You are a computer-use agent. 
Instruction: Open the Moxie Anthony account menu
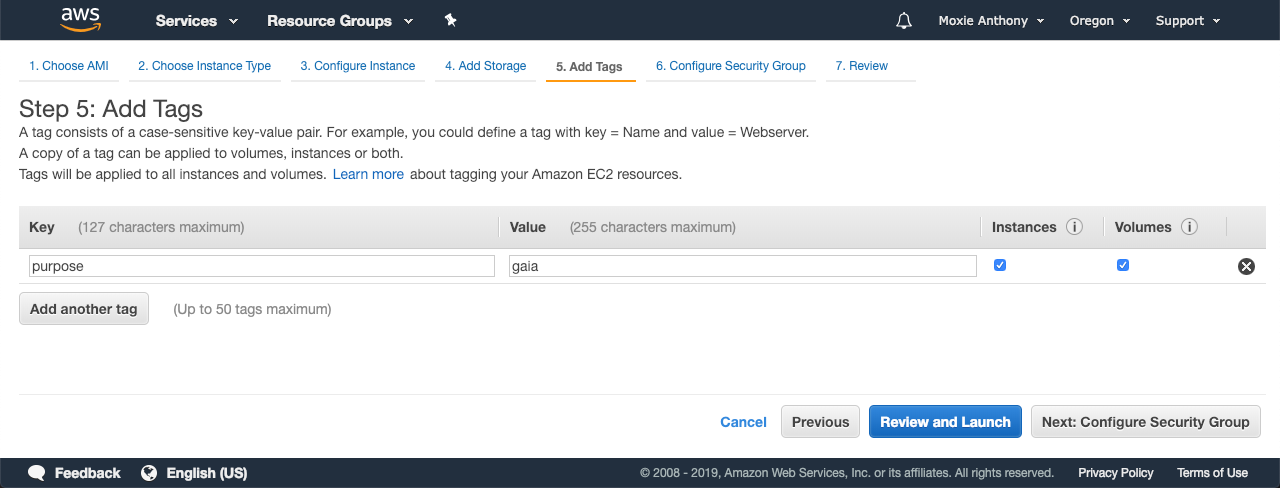[x=991, y=20]
